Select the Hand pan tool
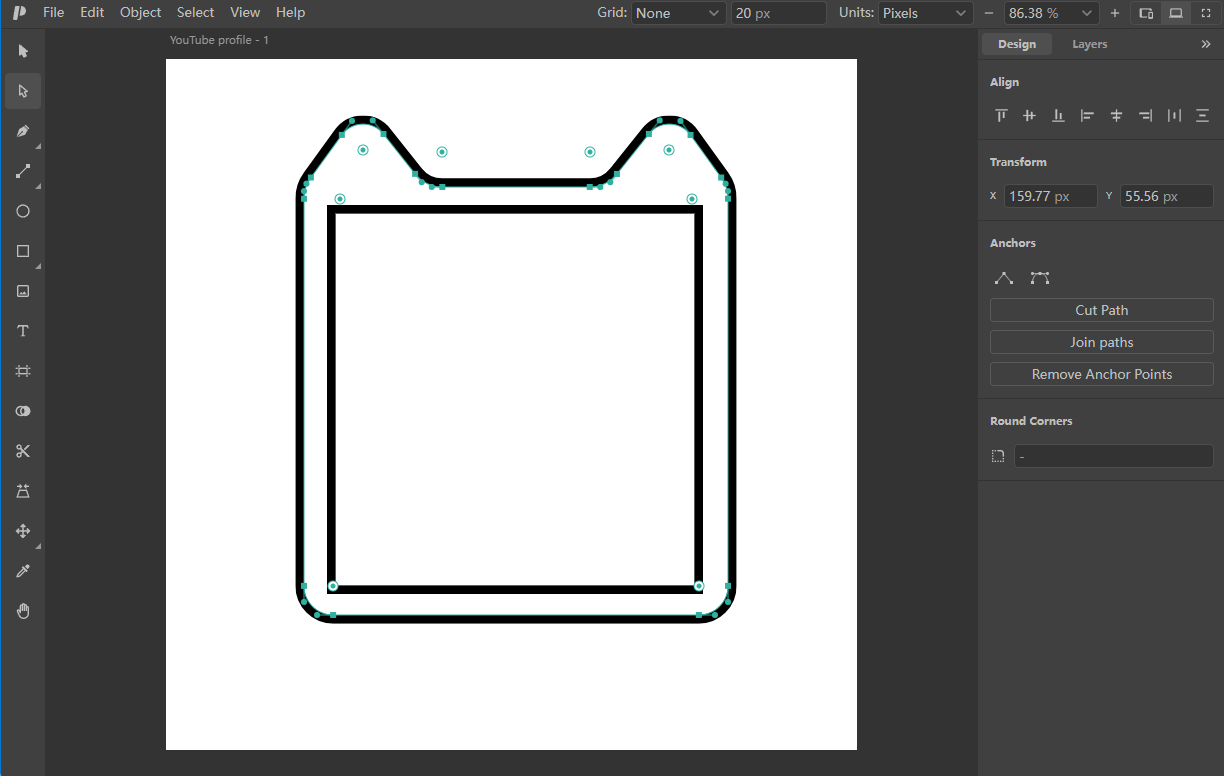1224x776 pixels. coord(23,611)
